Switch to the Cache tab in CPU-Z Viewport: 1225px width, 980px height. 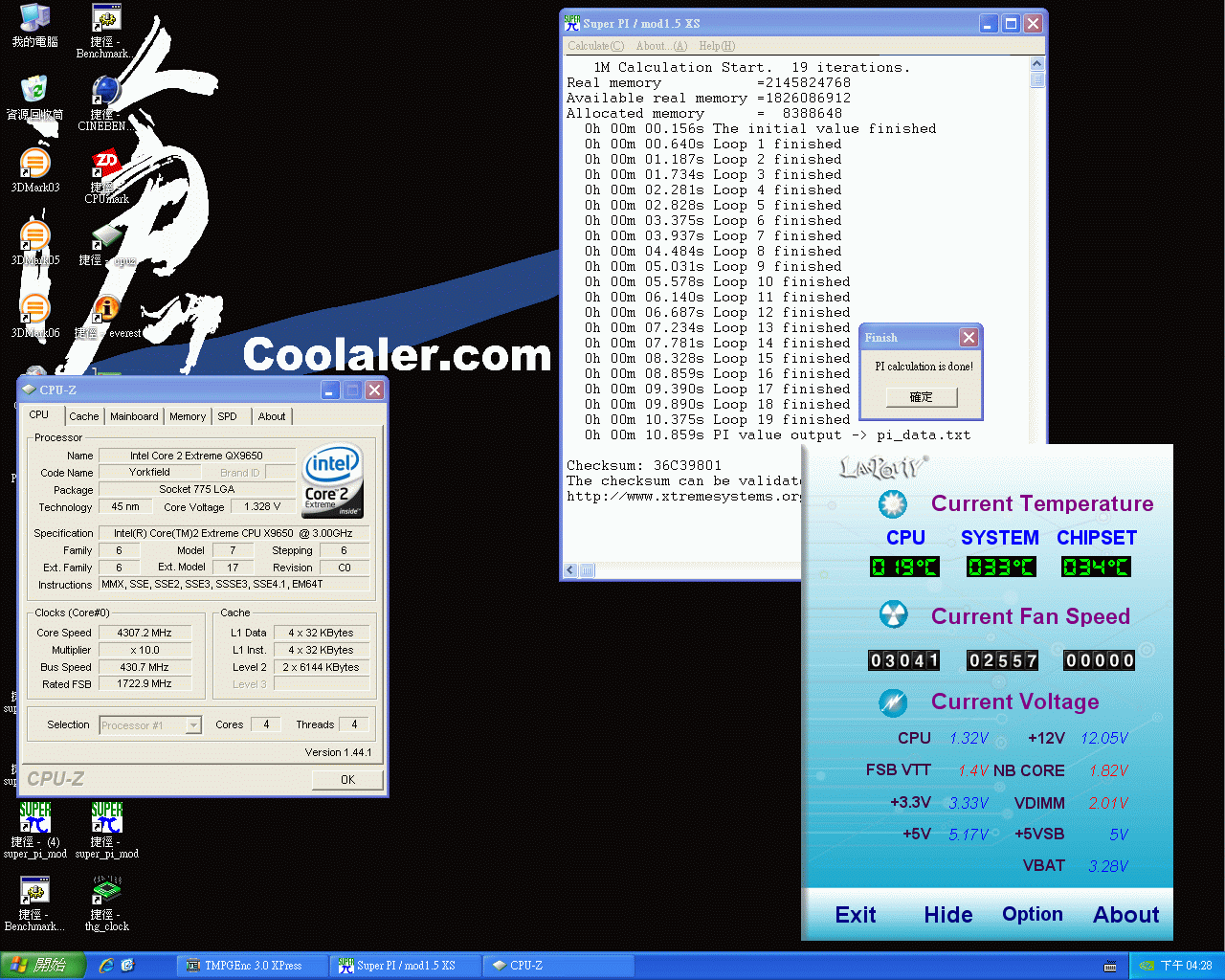pos(83,416)
